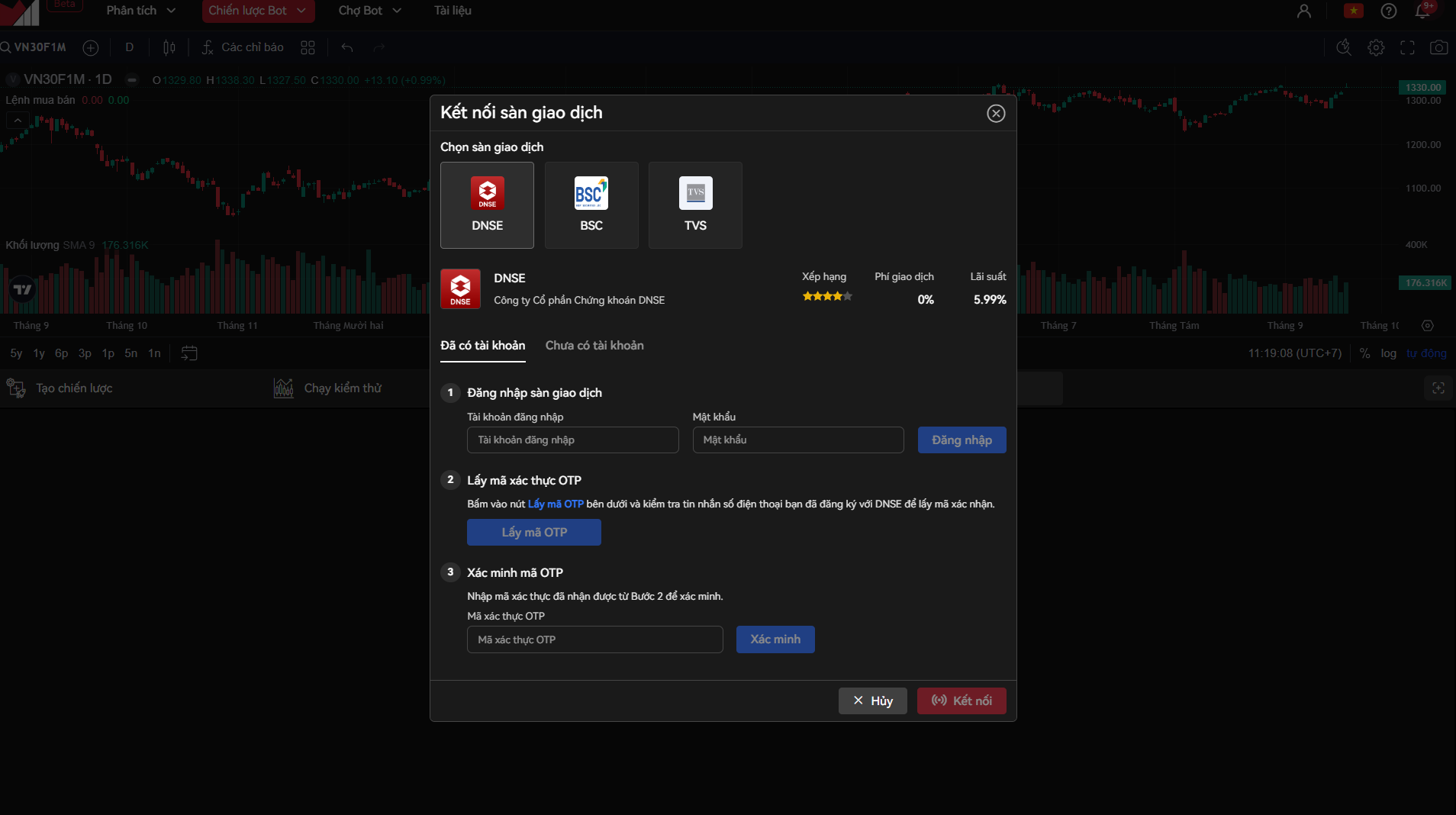The height and width of the screenshot is (815, 1456).
Task: Select the TVS exchange card
Action: [695, 205]
